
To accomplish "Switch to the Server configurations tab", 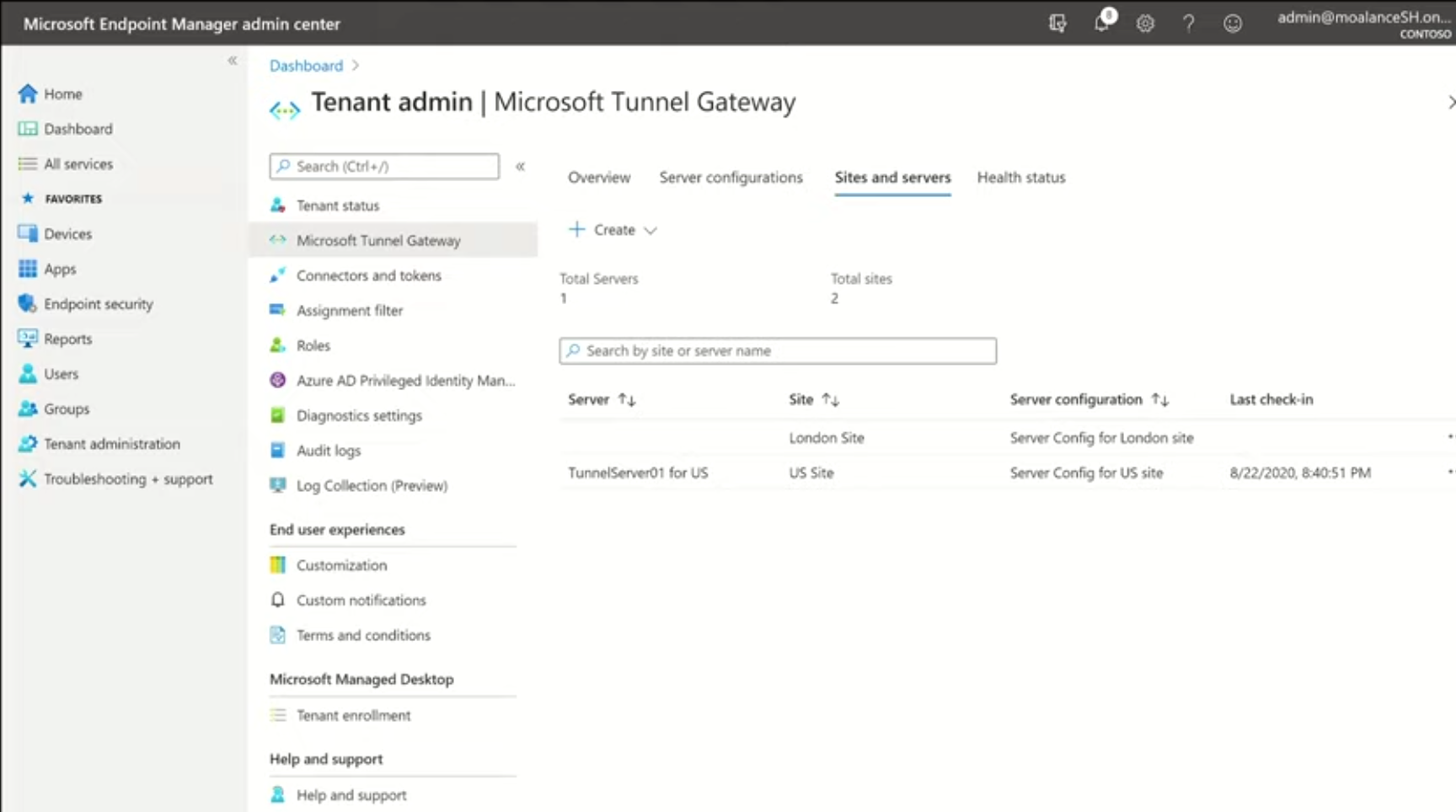I will click(731, 177).
